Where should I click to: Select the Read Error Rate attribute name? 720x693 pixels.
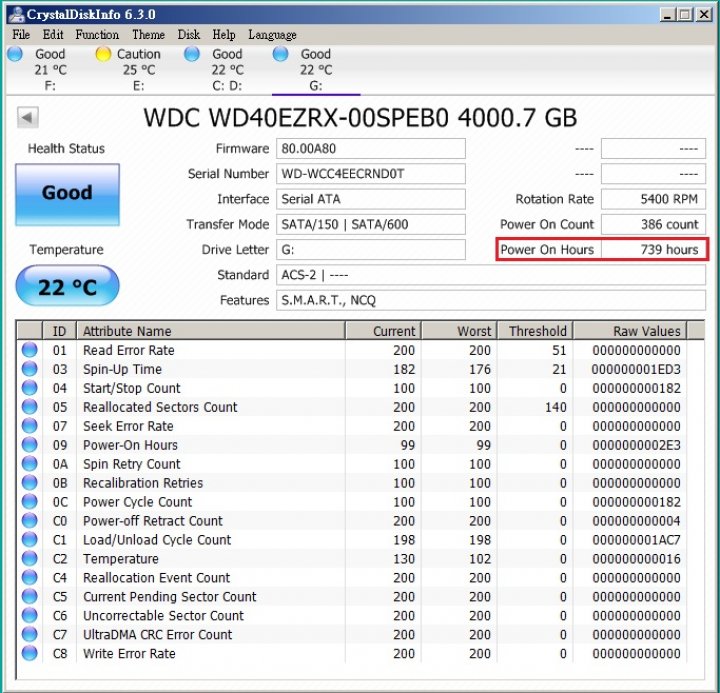(129, 350)
